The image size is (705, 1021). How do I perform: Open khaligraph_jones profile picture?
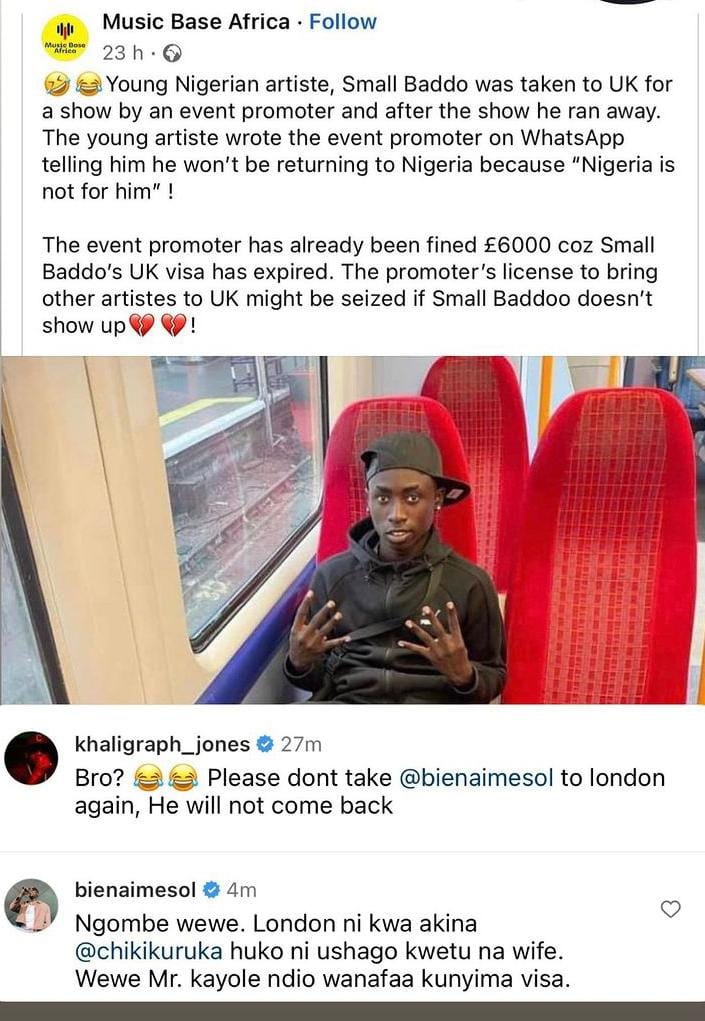coord(31,758)
